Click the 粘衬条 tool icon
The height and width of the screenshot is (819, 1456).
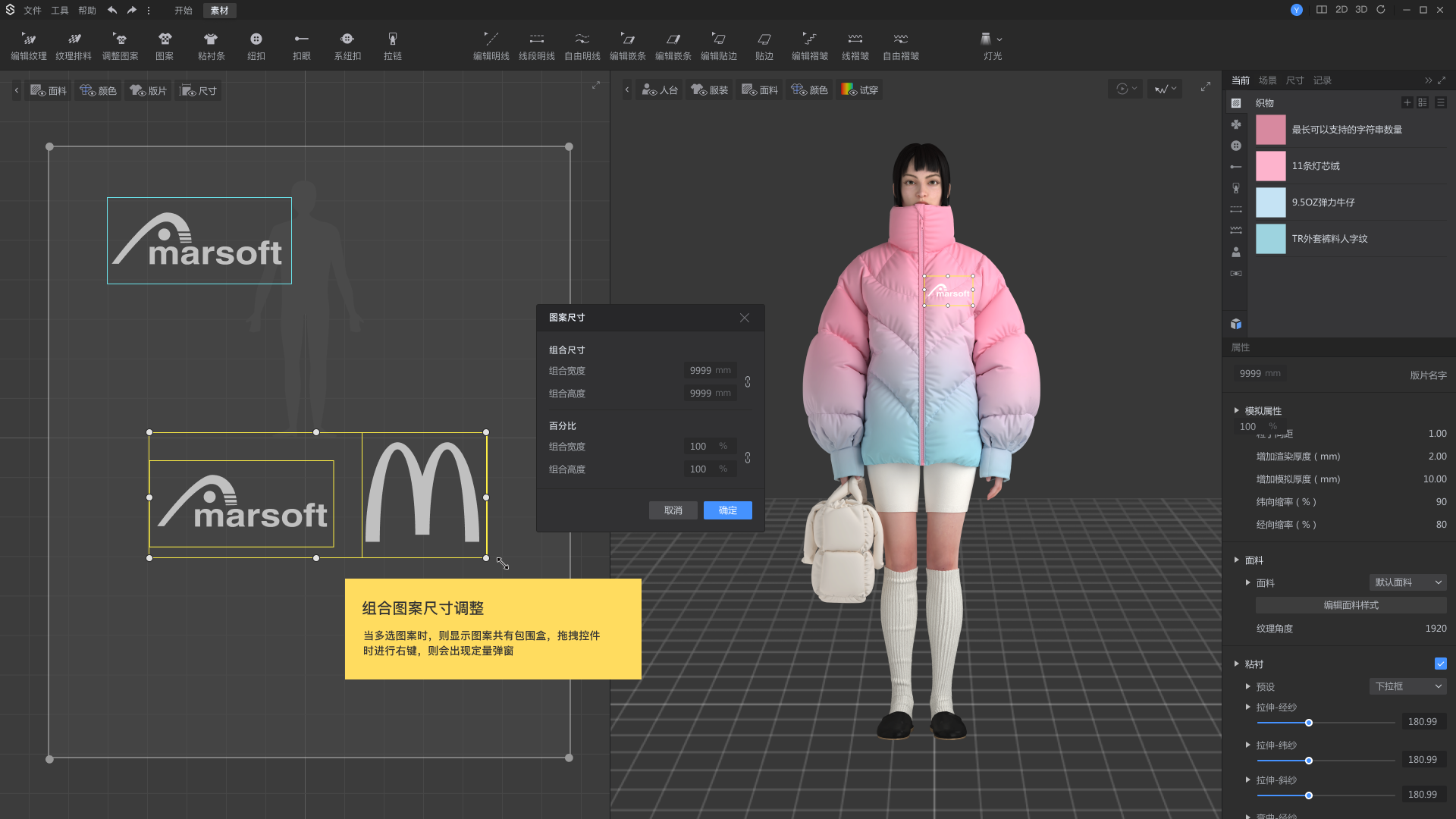[211, 39]
